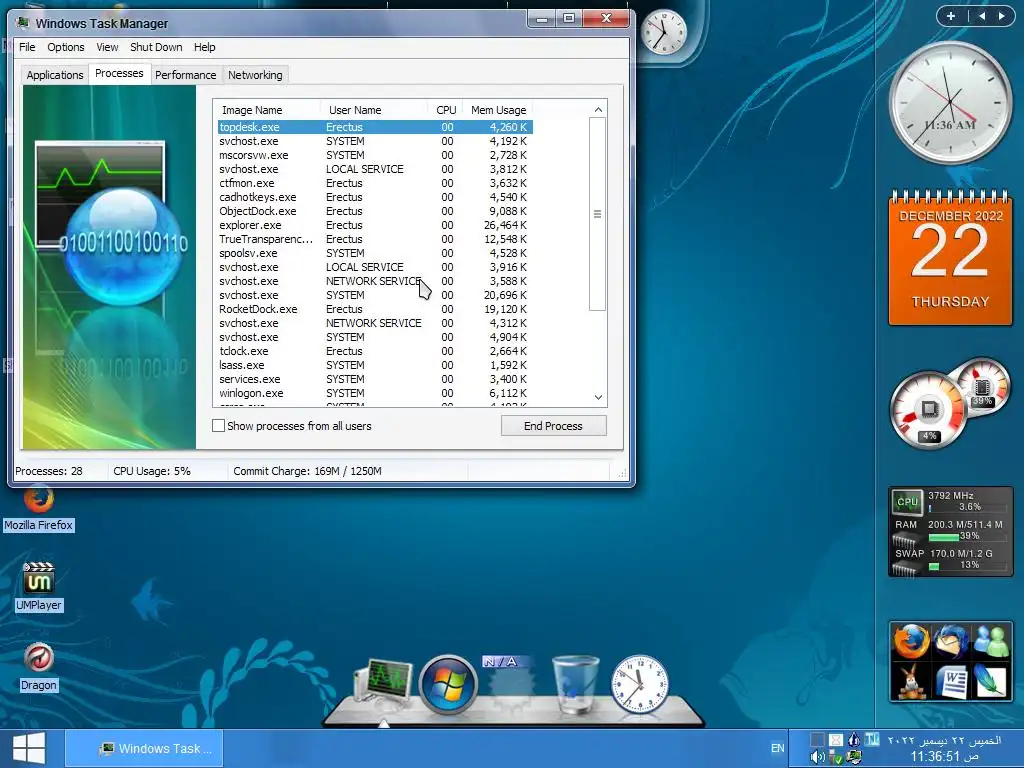This screenshot has height=768, width=1024.
Task: Open the Dragon desktop icon
Action: click(39, 667)
